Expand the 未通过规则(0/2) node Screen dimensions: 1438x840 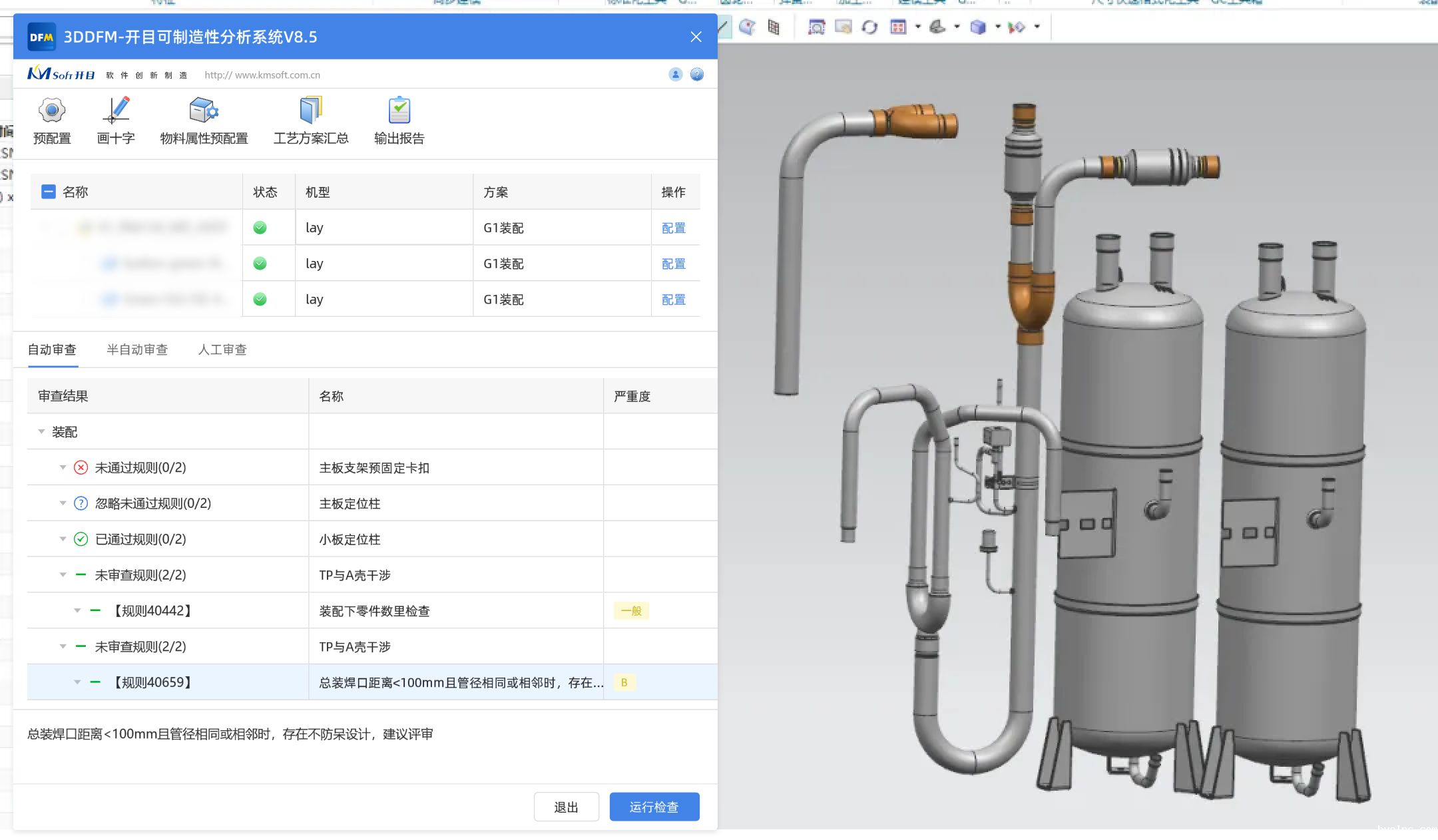(x=63, y=467)
